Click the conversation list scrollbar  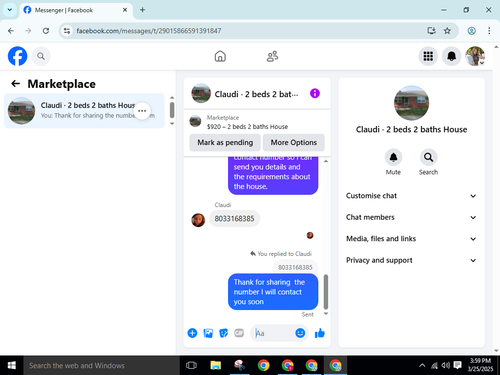point(172,110)
